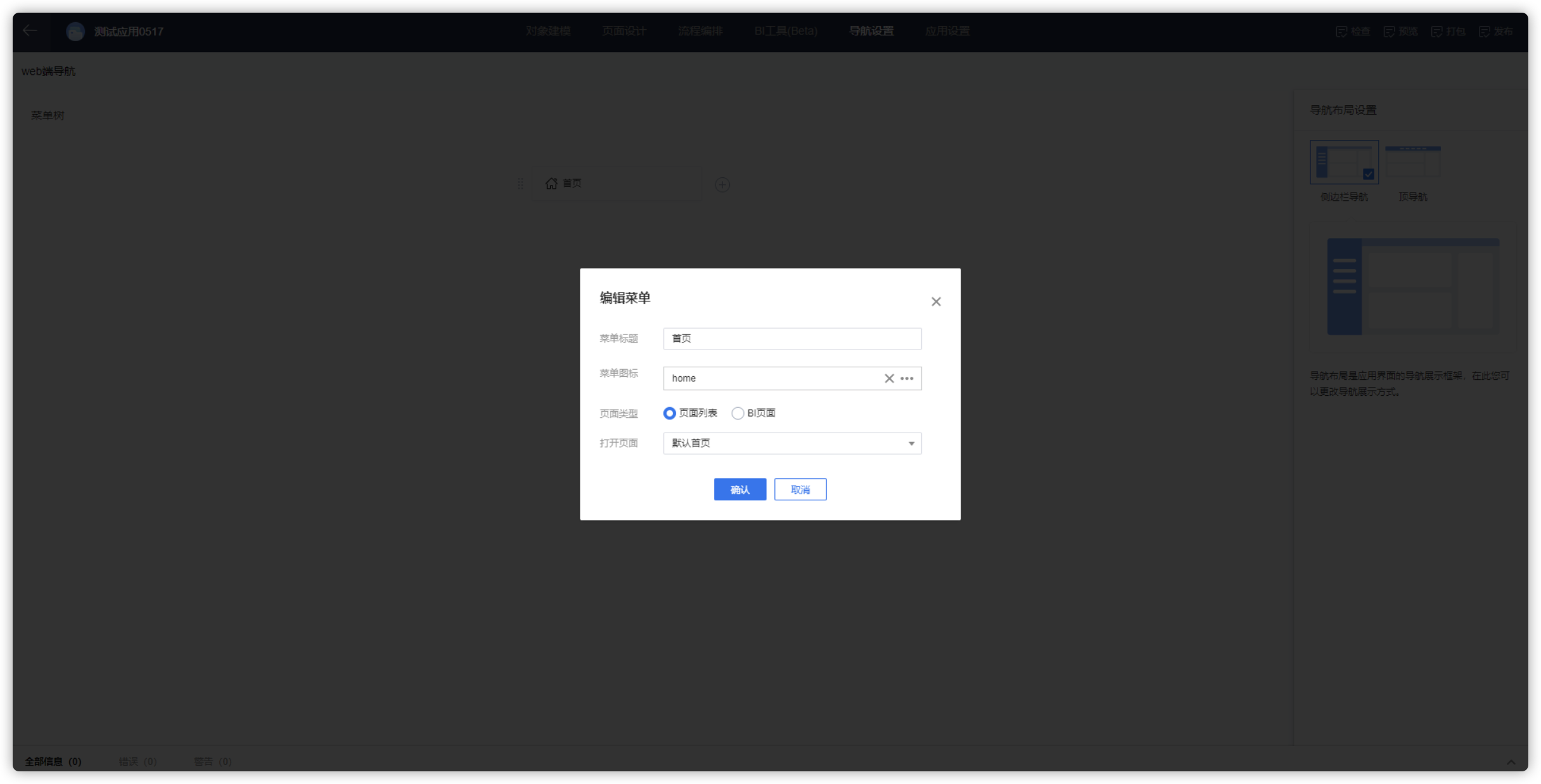Image resolution: width=1541 pixels, height=784 pixels.
Task: Choose the 侧边栏导航 layout thumbnail
Action: [1344, 162]
